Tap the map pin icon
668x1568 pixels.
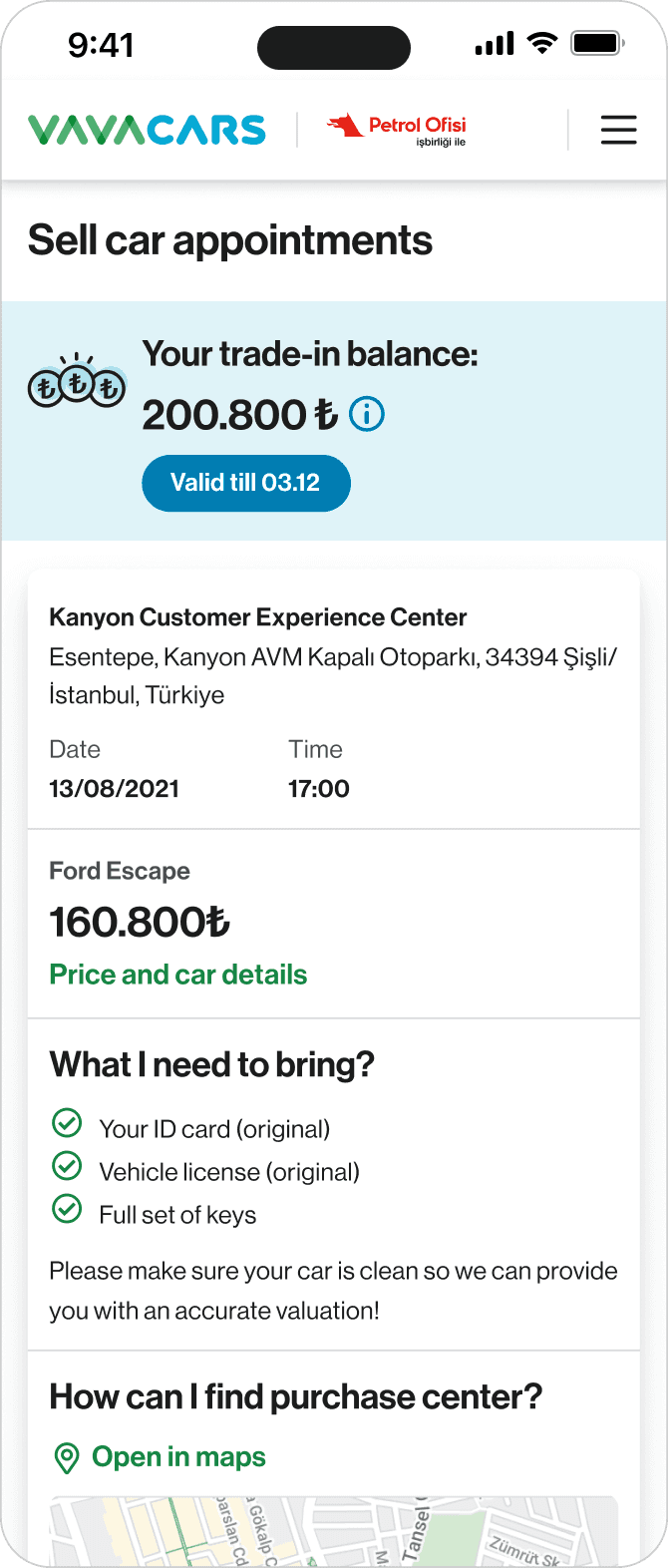point(67,1458)
